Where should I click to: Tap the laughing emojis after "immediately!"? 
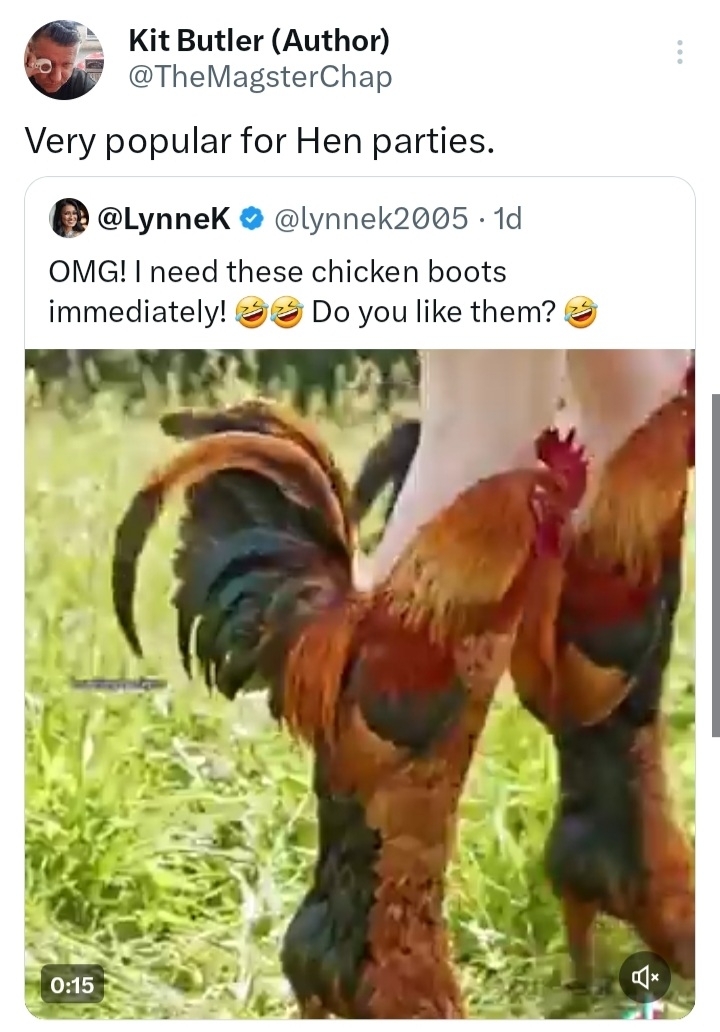coord(270,313)
